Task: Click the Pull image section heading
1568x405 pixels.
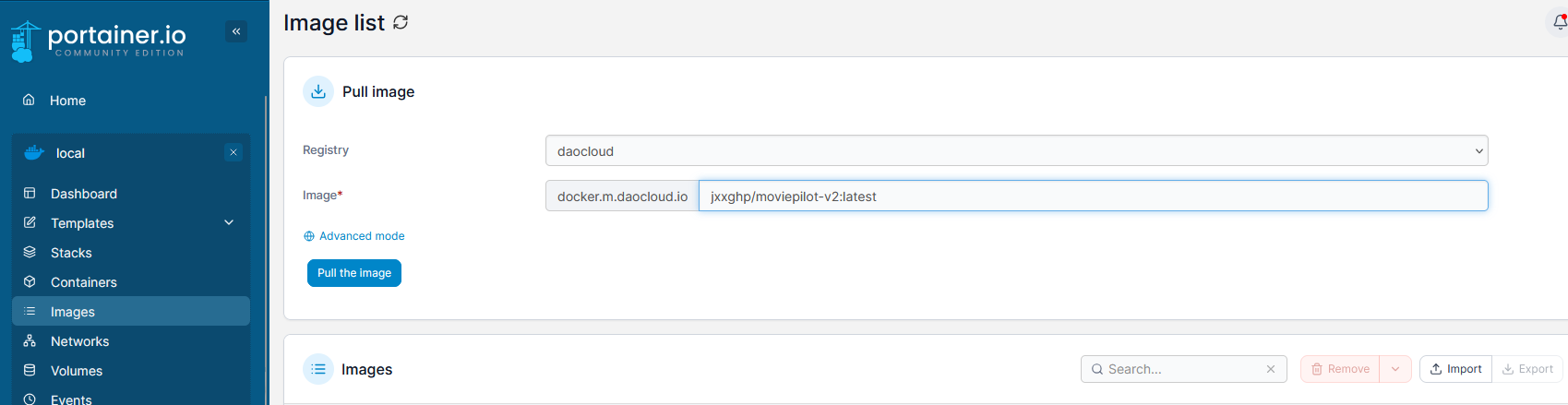Action: (x=378, y=91)
